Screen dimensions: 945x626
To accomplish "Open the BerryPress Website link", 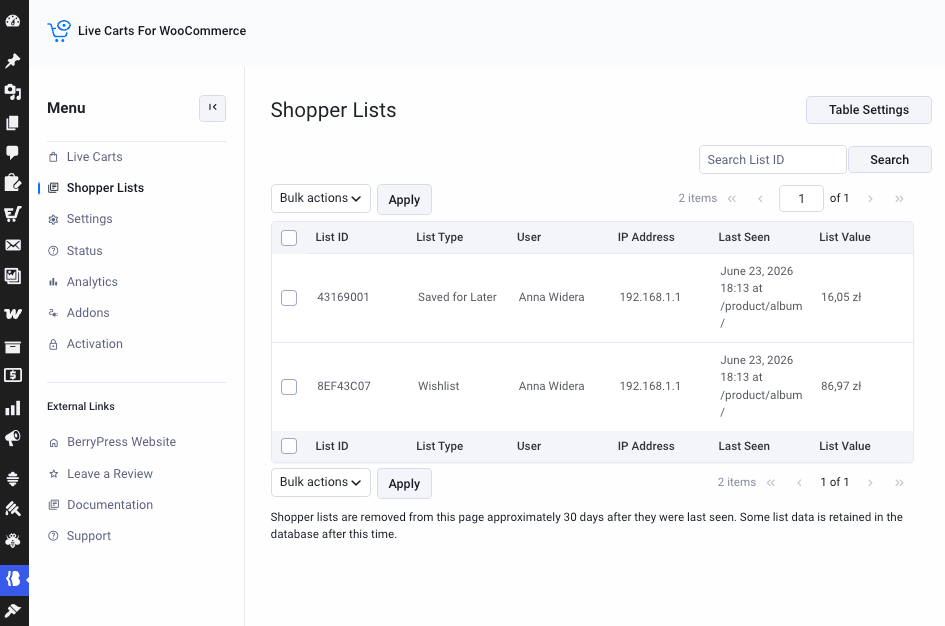I will point(122,442).
